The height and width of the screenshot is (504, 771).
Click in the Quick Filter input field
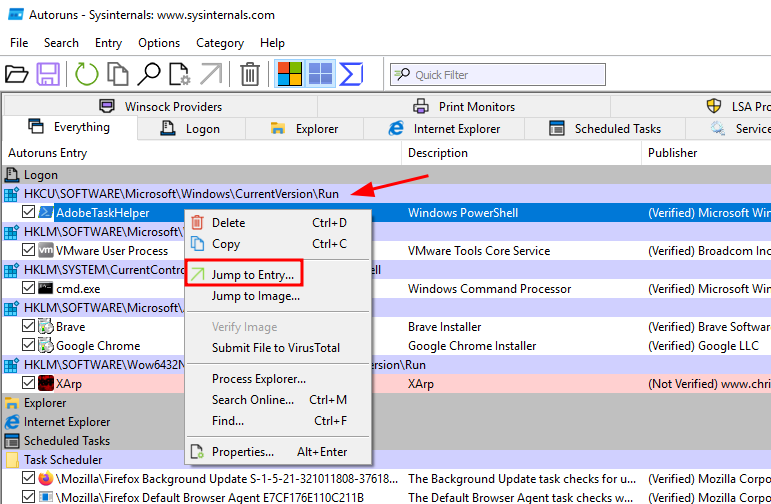tap(498, 74)
